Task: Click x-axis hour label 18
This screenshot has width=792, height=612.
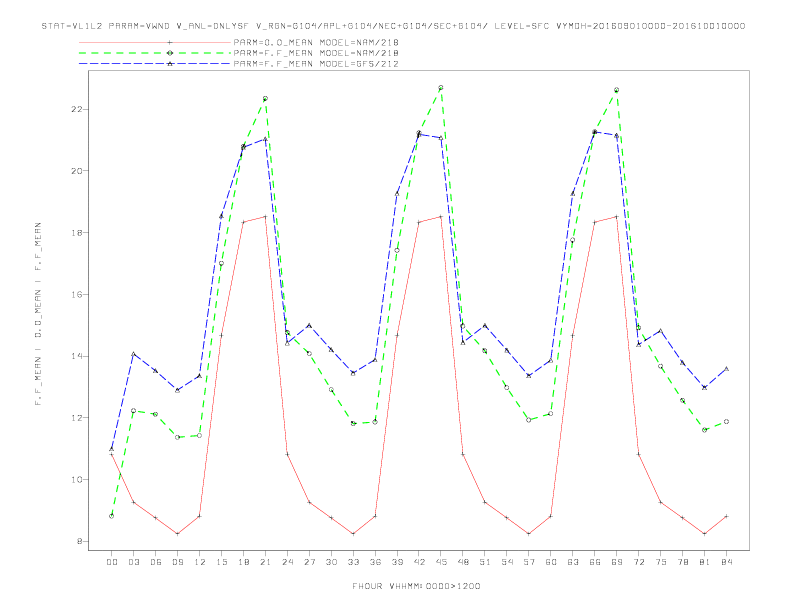Action: click(243, 562)
